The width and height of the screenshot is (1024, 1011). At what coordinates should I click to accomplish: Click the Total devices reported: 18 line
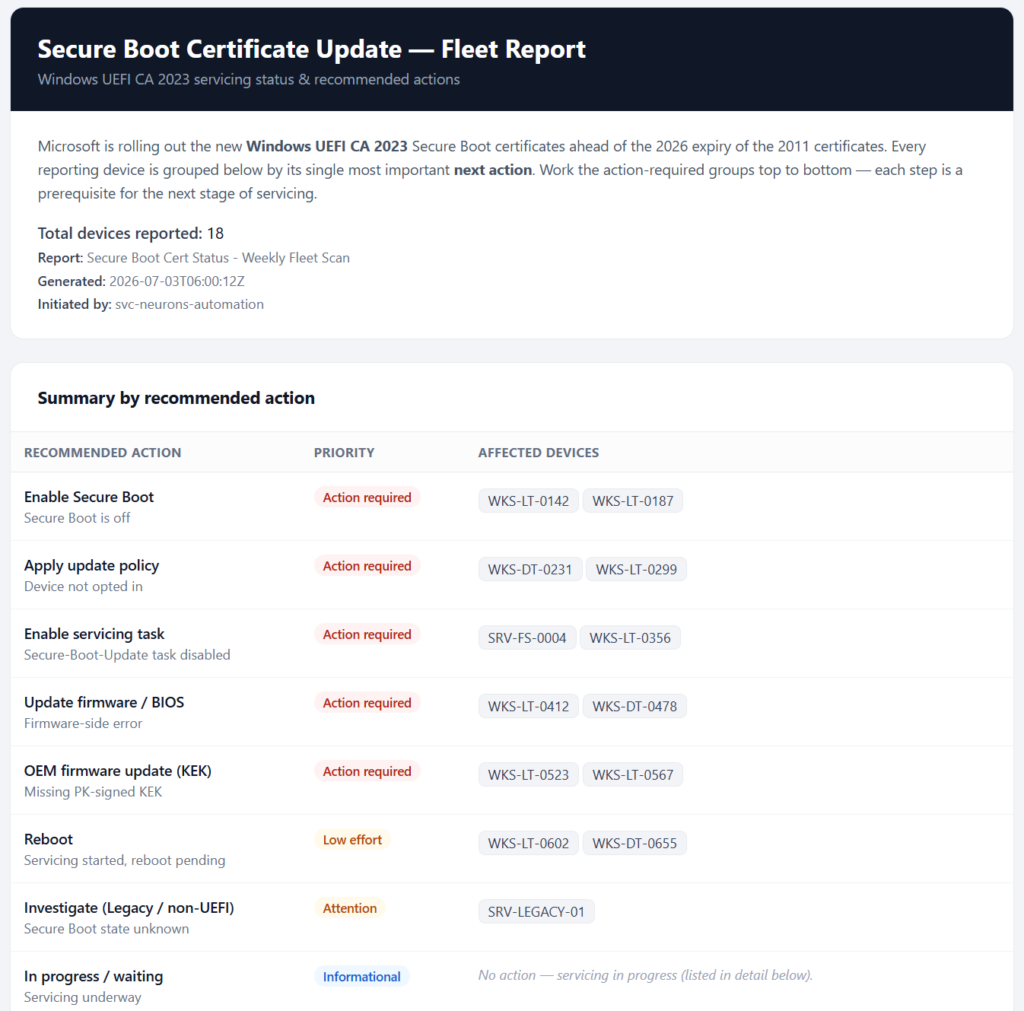(131, 234)
